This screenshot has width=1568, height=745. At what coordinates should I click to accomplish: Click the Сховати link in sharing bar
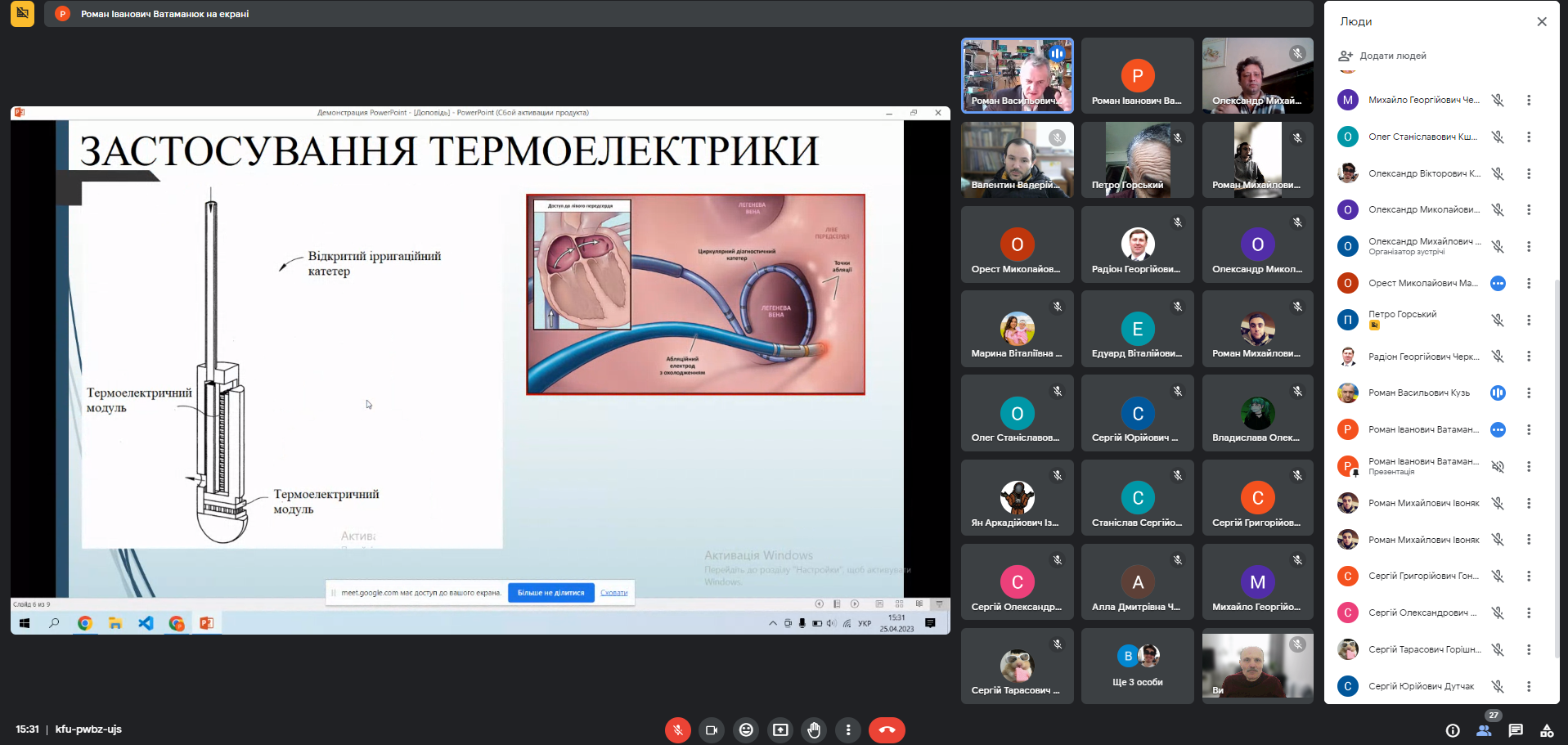pyautogui.click(x=614, y=593)
